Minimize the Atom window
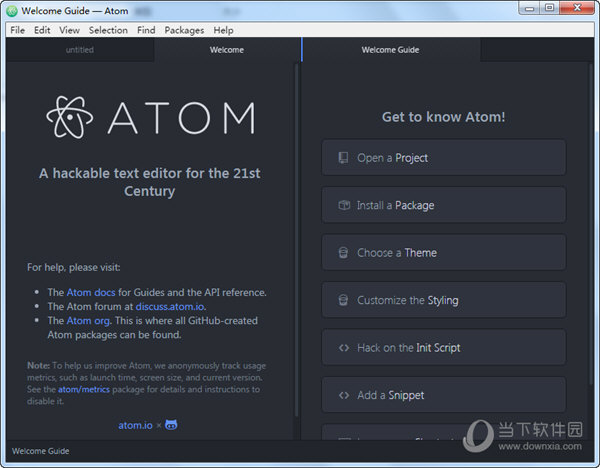The width and height of the screenshot is (600, 468). pyautogui.click(x=529, y=8)
